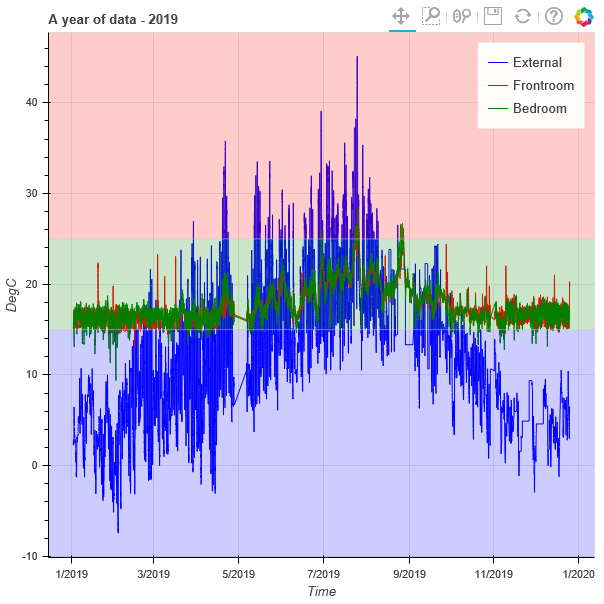Toggle the External series in legend
The width and height of the screenshot is (604, 604).
pos(537,62)
